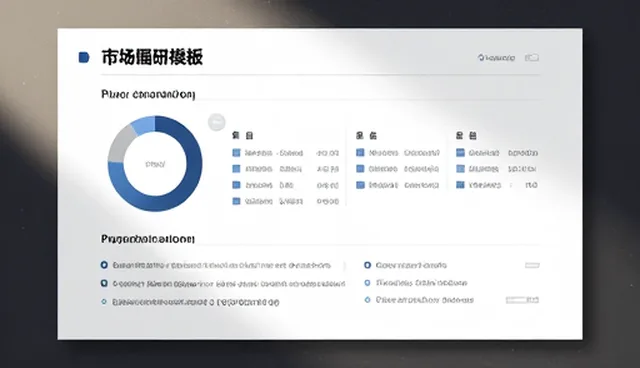Click the small bar beside the third lower right list item
Viewport: 640px width, 368px height.
522,300
